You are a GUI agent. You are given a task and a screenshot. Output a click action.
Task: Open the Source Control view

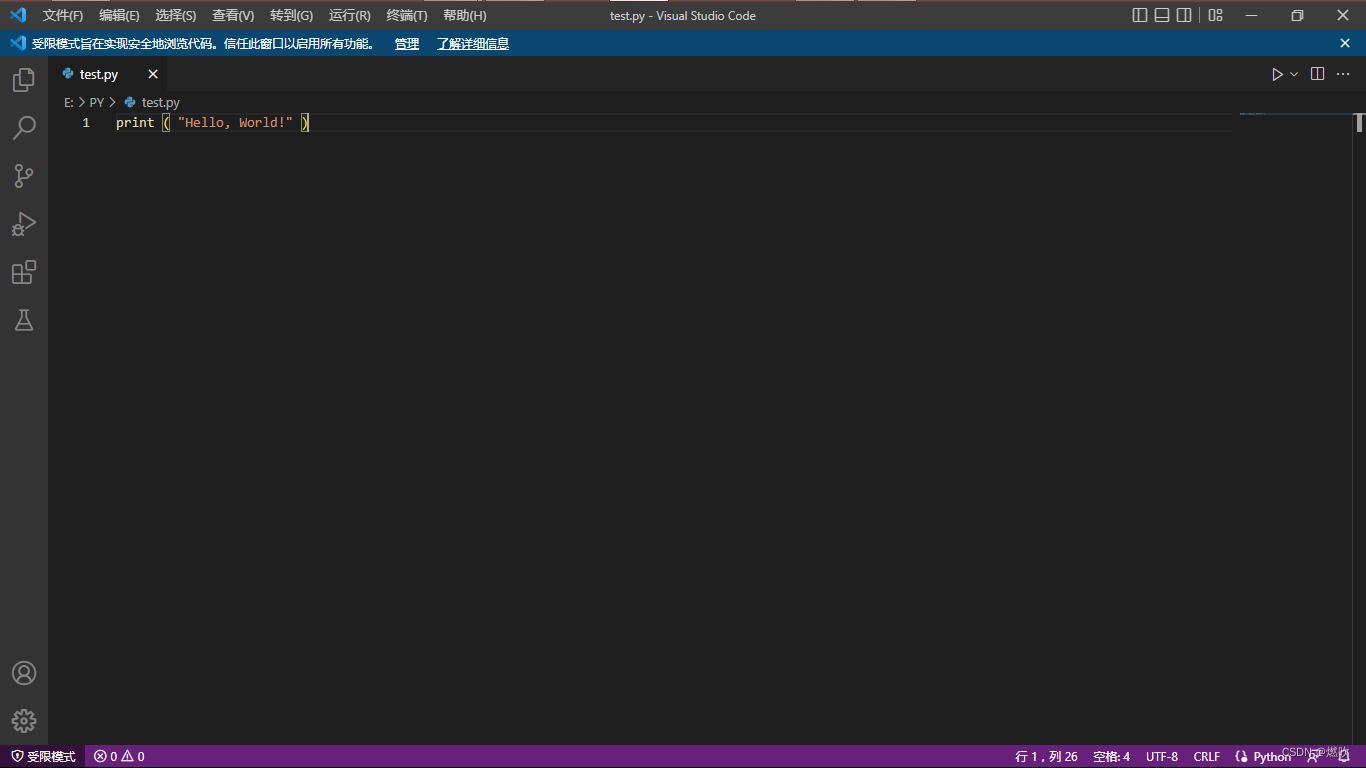[23, 176]
